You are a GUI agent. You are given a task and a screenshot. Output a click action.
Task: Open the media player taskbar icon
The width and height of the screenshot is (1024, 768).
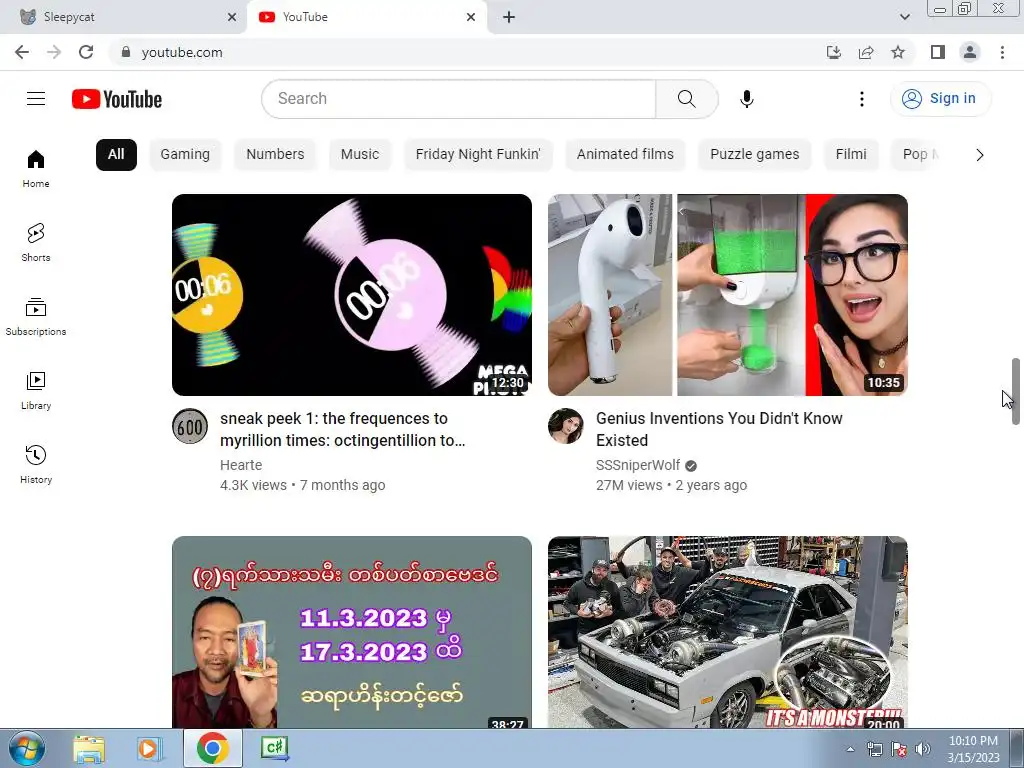[150, 748]
